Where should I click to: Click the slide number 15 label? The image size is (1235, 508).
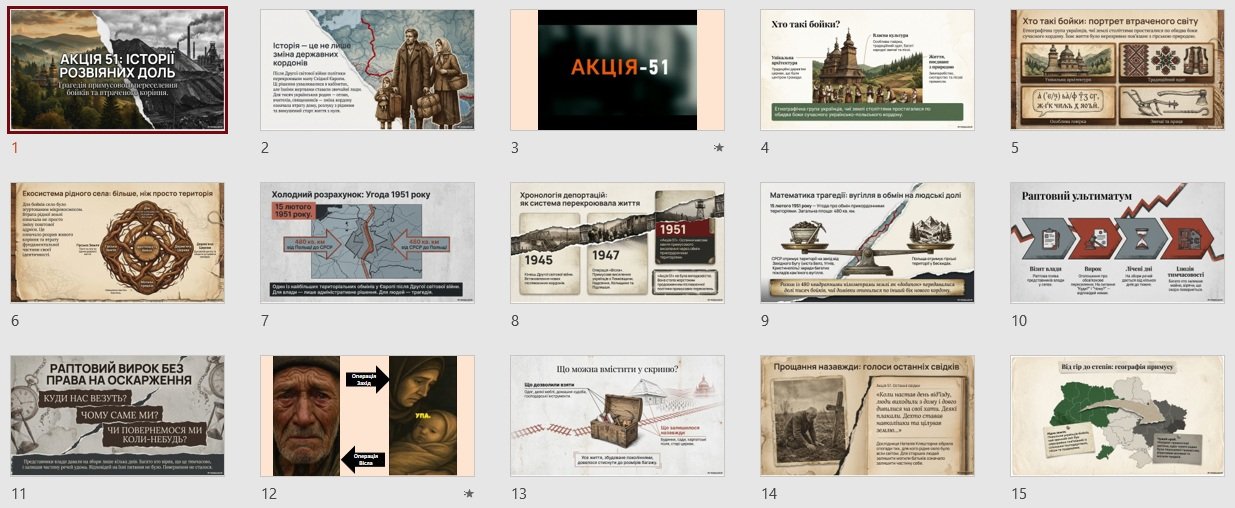click(x=1019, y=493)
